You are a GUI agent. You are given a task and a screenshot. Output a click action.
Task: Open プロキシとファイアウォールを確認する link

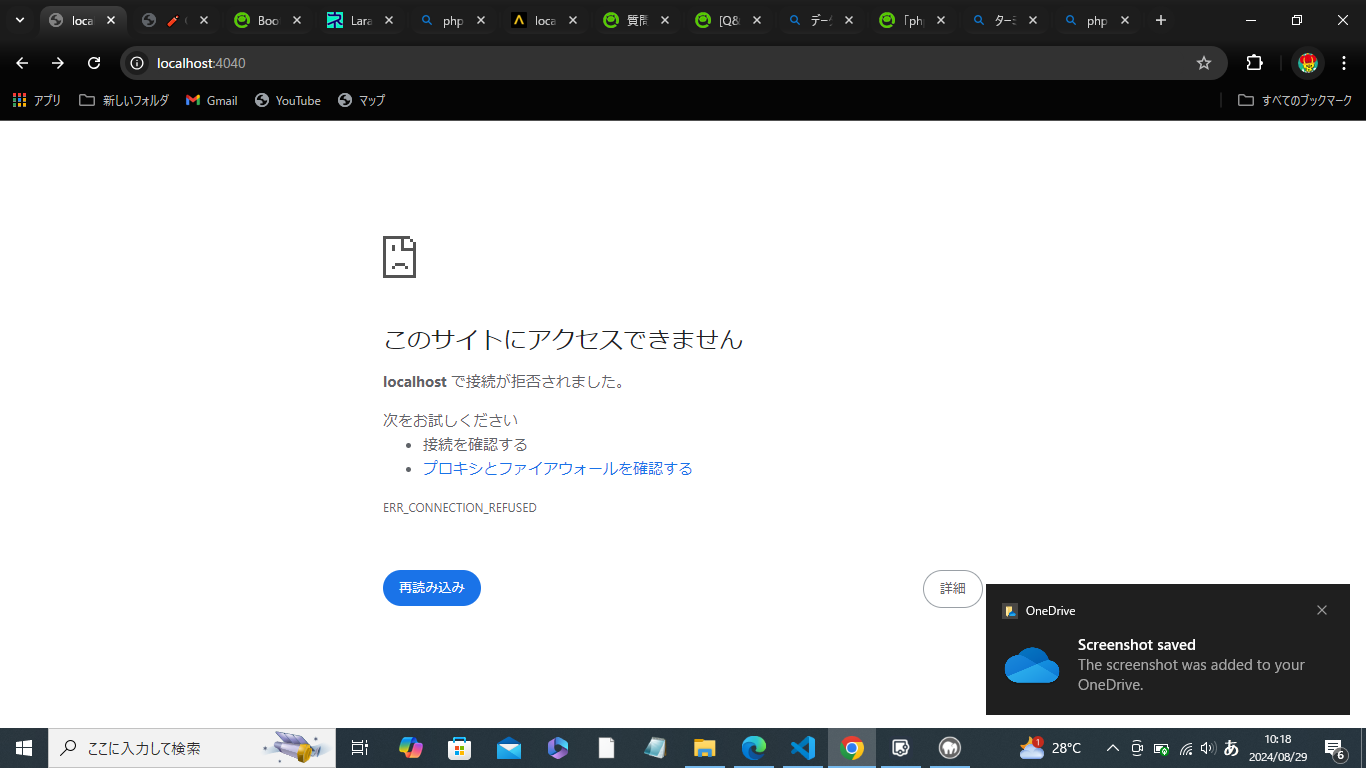point(558,468)
